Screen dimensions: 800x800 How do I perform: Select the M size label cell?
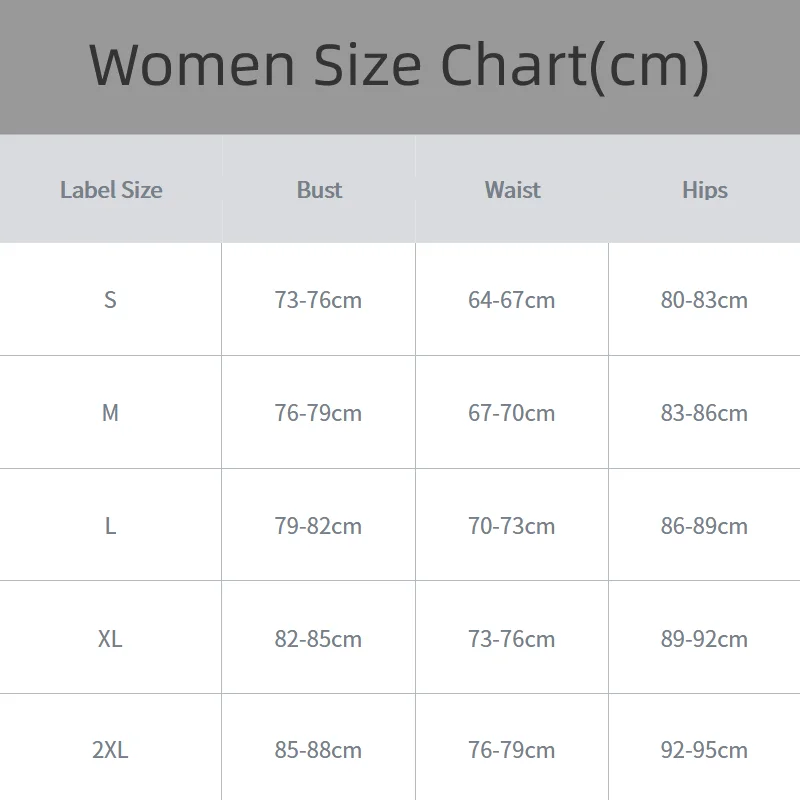110,412
